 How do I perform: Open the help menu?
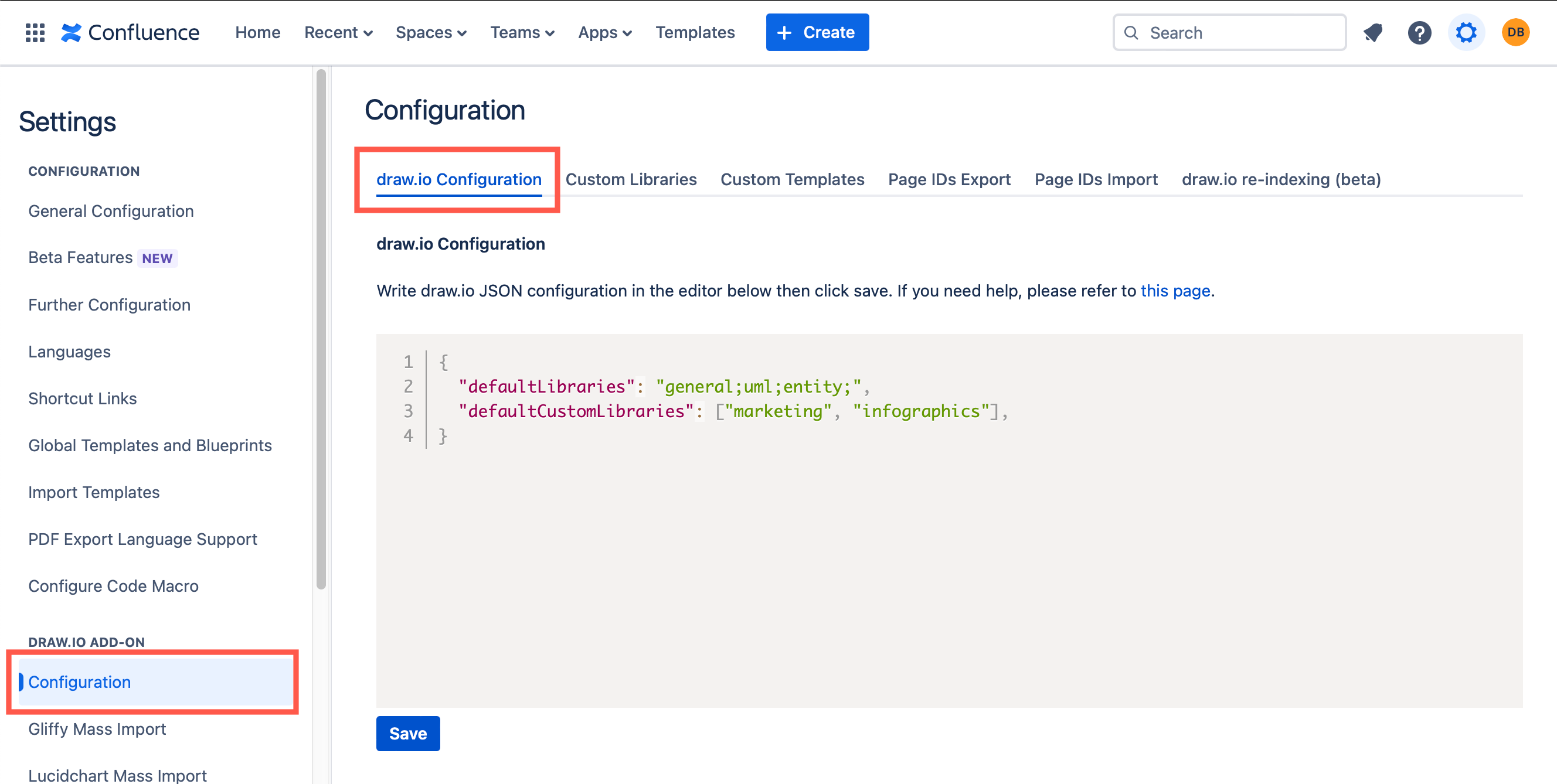(x=1420, y=32)
